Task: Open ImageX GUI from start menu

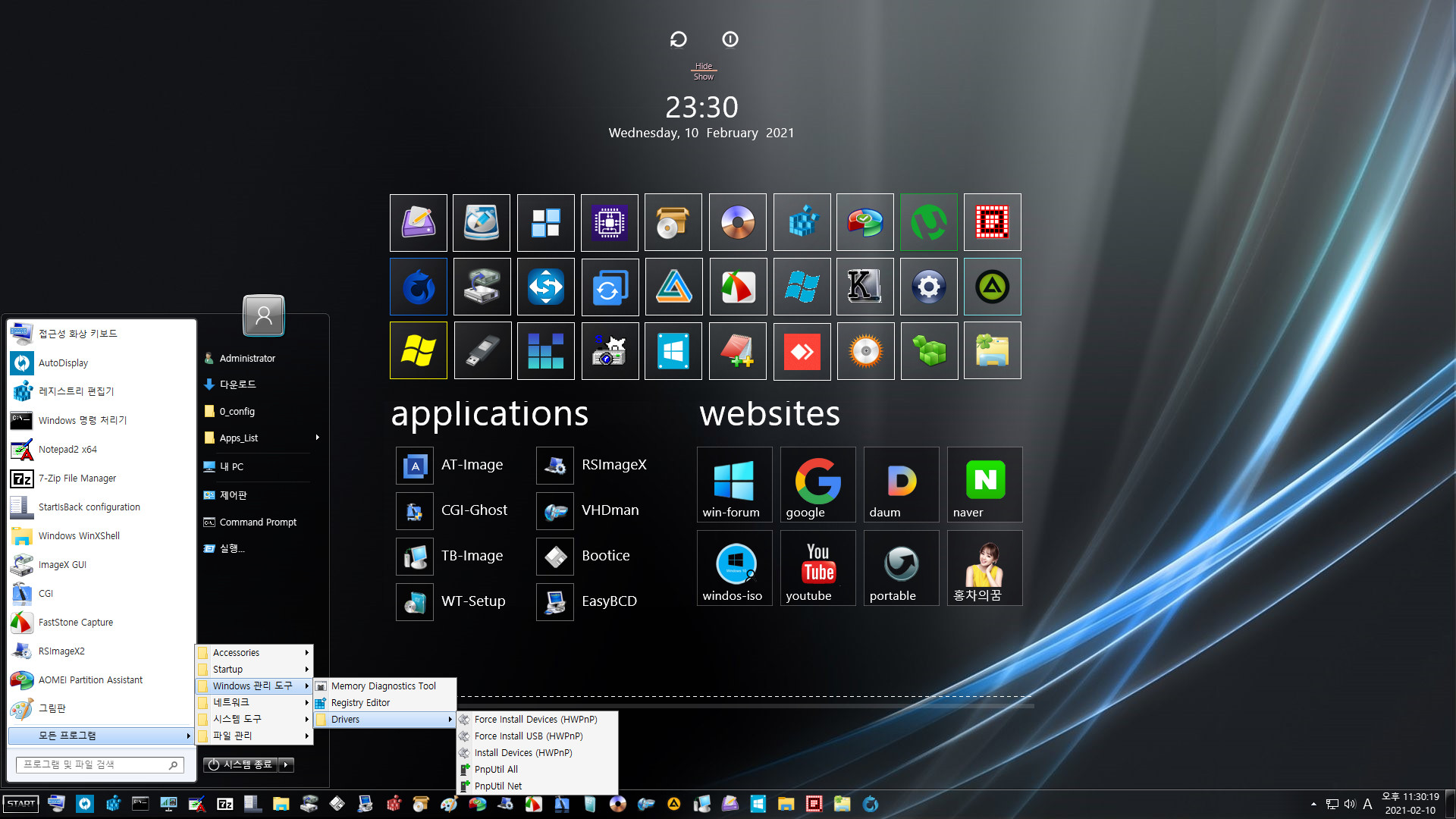Action: coord(101,565)
